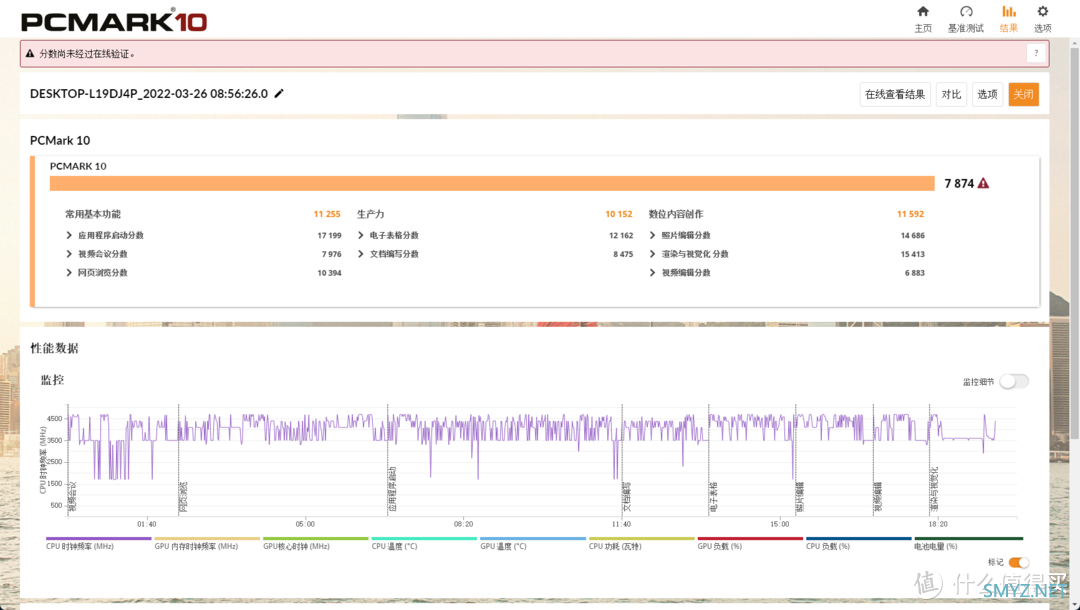Expand 文档编写分数 row

361,254
